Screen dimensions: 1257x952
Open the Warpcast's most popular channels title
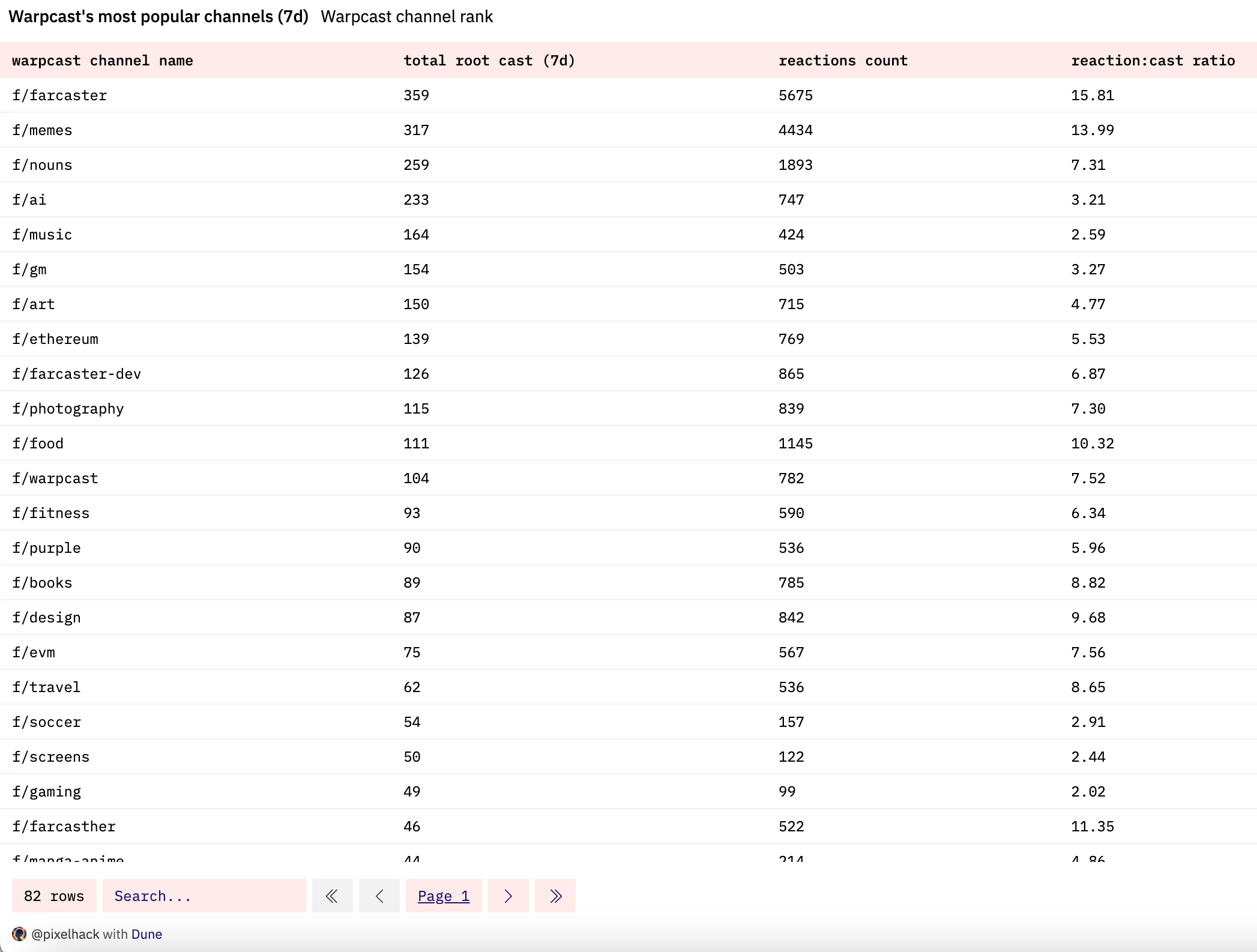click(158, 17)
